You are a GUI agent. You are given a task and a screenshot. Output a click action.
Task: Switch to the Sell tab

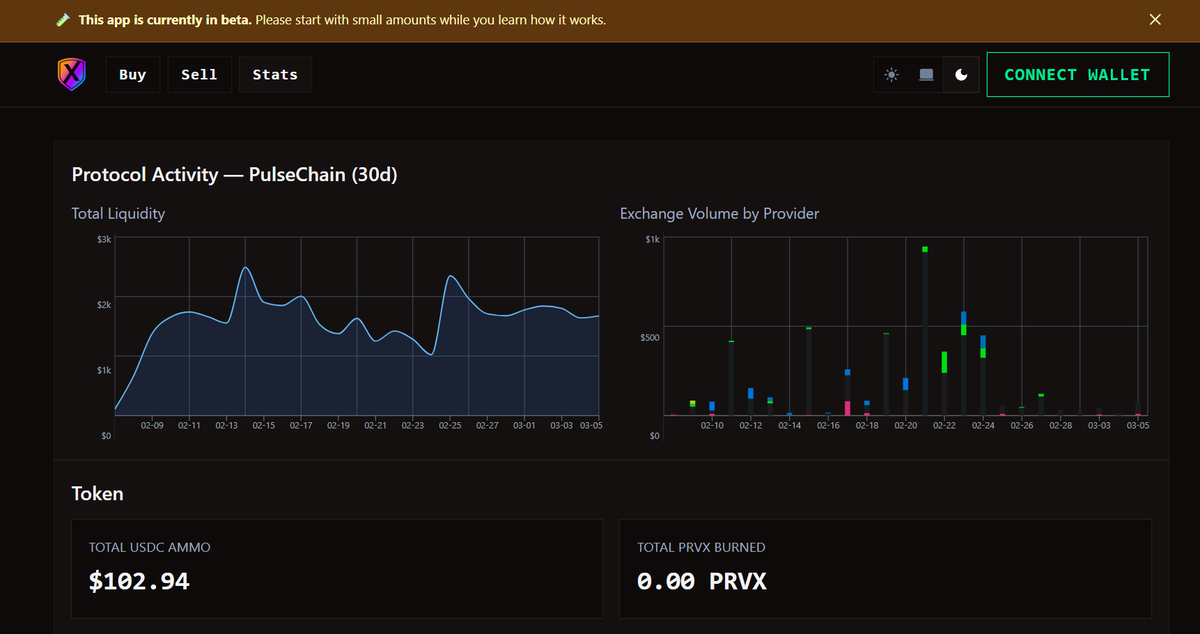pos(199,74)
